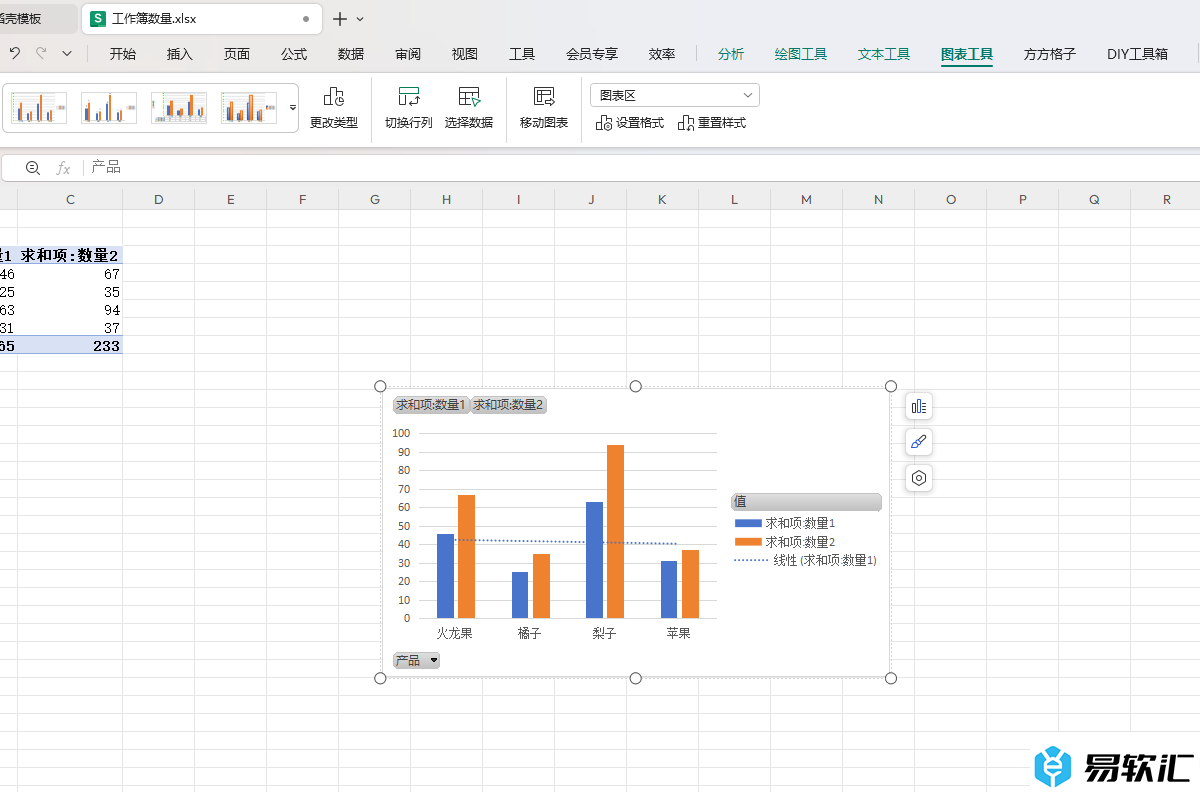Select the 图表工具 tab

pyautogui.click(x=967, y=54)
